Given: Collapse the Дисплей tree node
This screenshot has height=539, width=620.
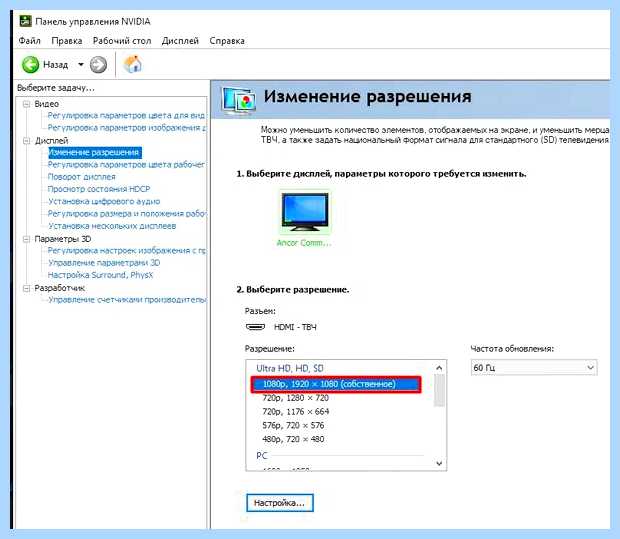Looking at the screenshot, I should click(26, 141).
